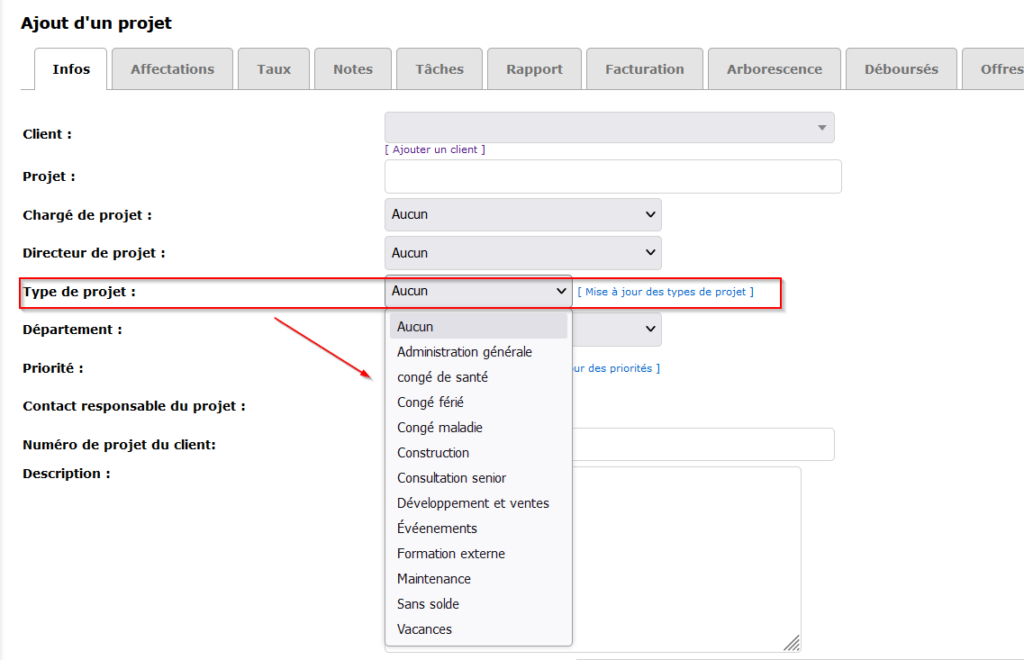1024x660 pixels.
Task: Click 'Mise à jour des types de projet'
Action: tap(665, 292)
